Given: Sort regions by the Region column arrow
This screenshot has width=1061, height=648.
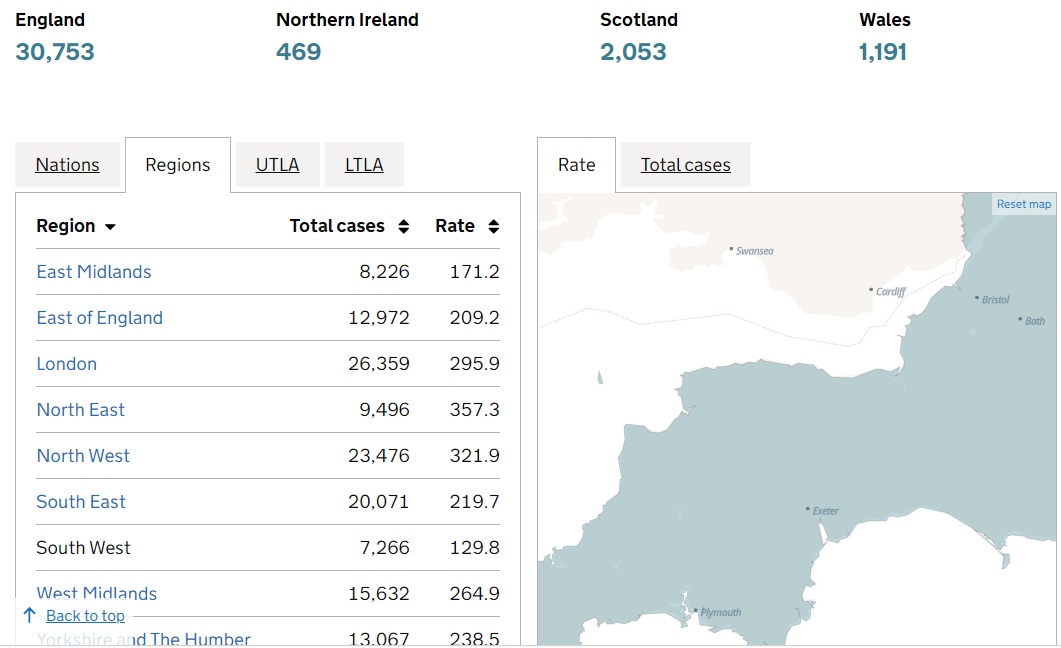Looking at the screenshot, I should coord(110,227).
